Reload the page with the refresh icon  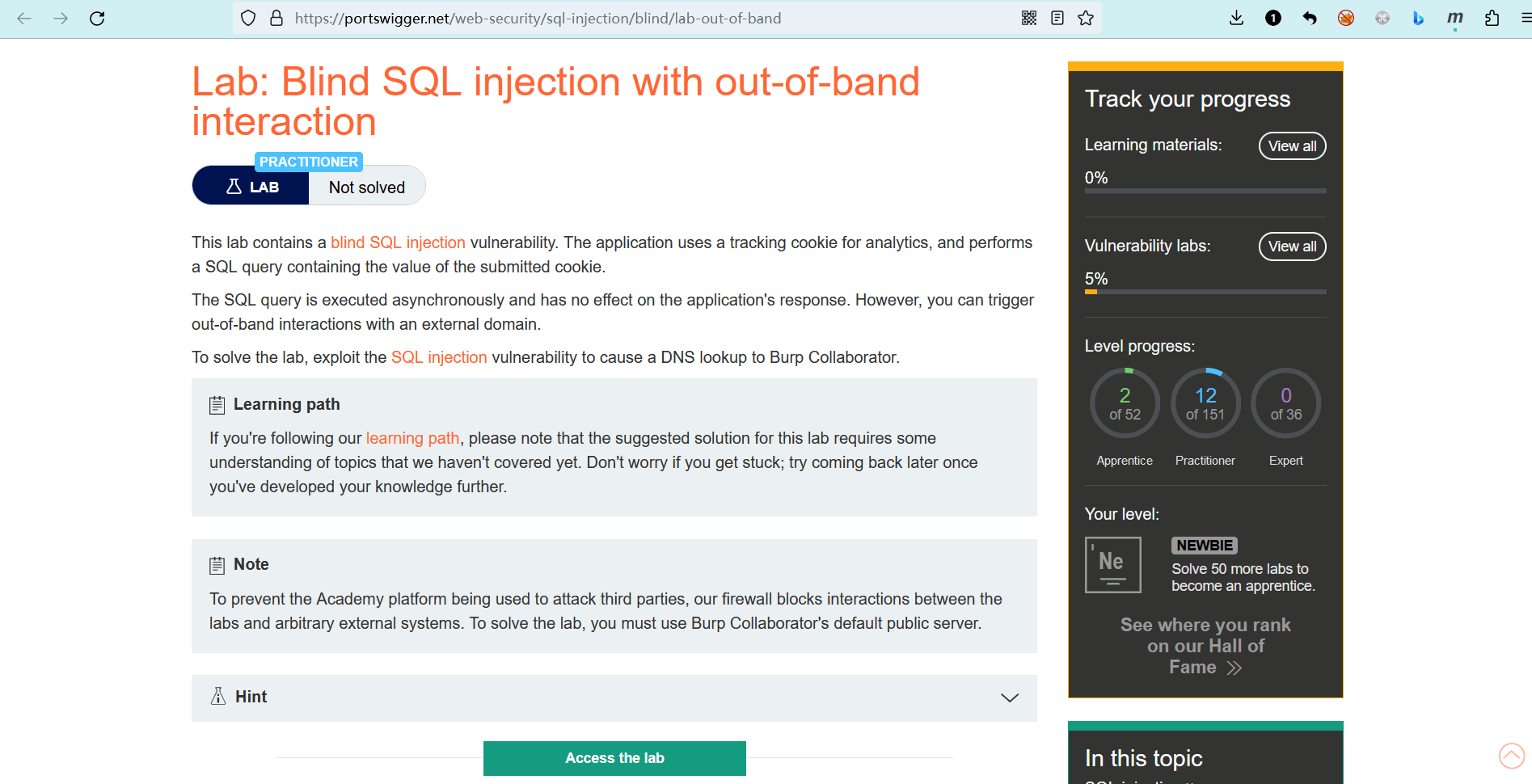click(x=97, y=18)
